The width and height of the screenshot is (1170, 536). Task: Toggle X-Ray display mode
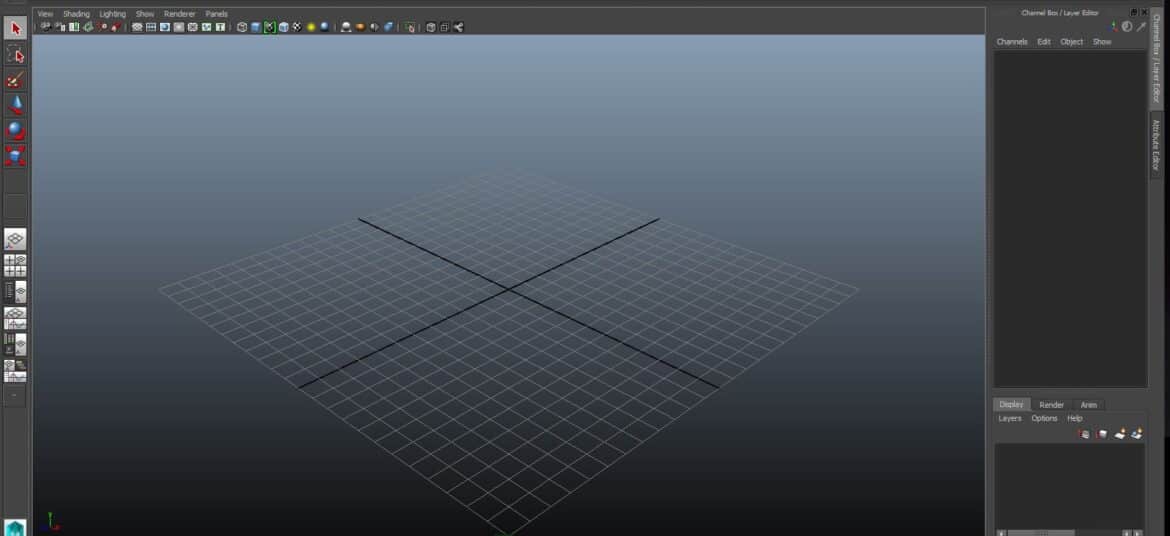[x=431, y=27]
